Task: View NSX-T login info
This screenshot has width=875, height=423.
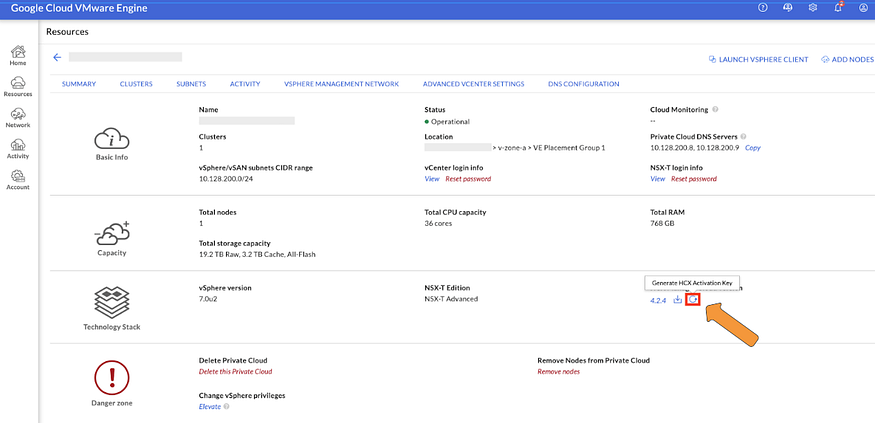Action: tap(657, 179)
